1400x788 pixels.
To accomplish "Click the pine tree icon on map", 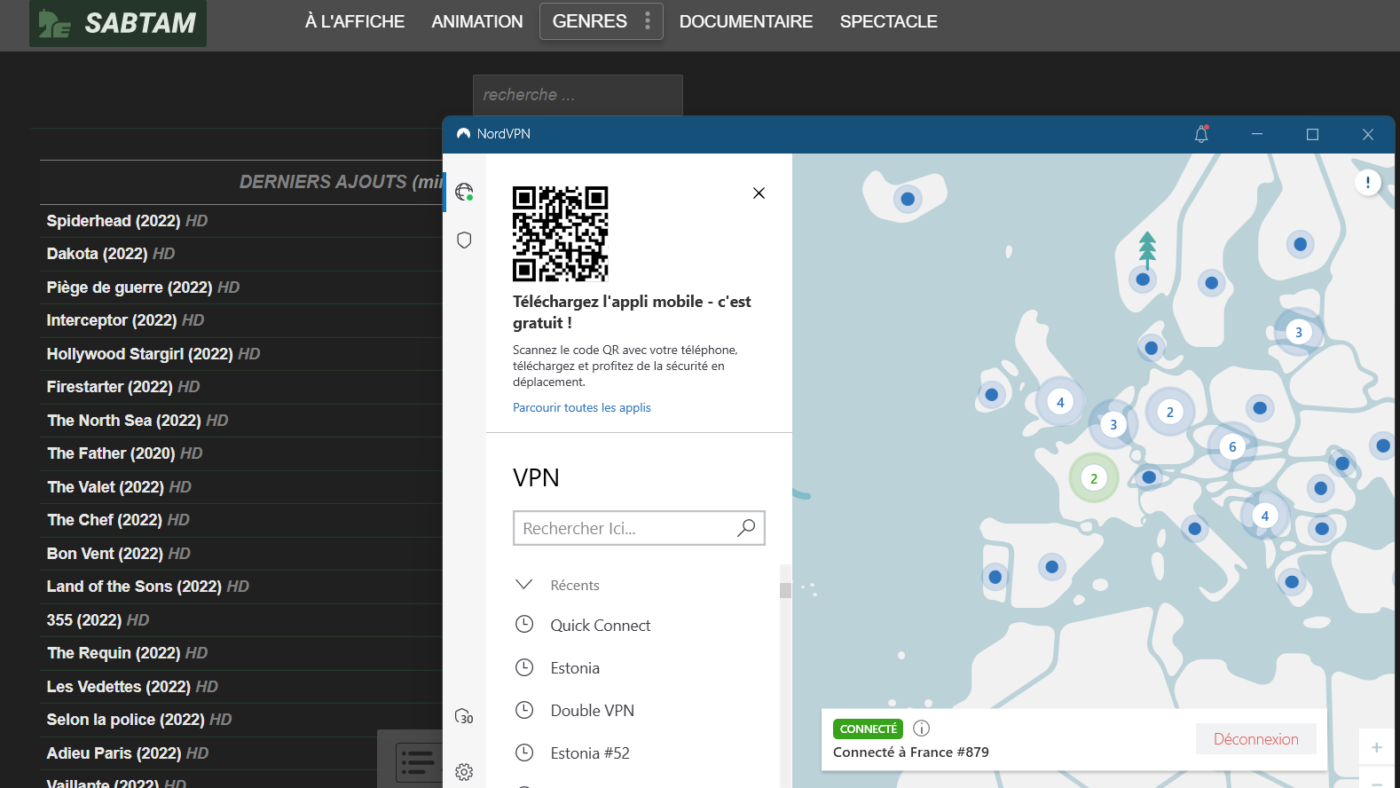I will 1147,250.
